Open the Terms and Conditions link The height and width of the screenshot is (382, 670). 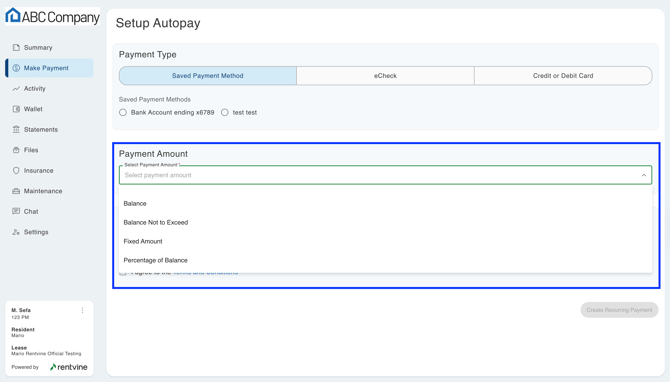pos(206,272)
